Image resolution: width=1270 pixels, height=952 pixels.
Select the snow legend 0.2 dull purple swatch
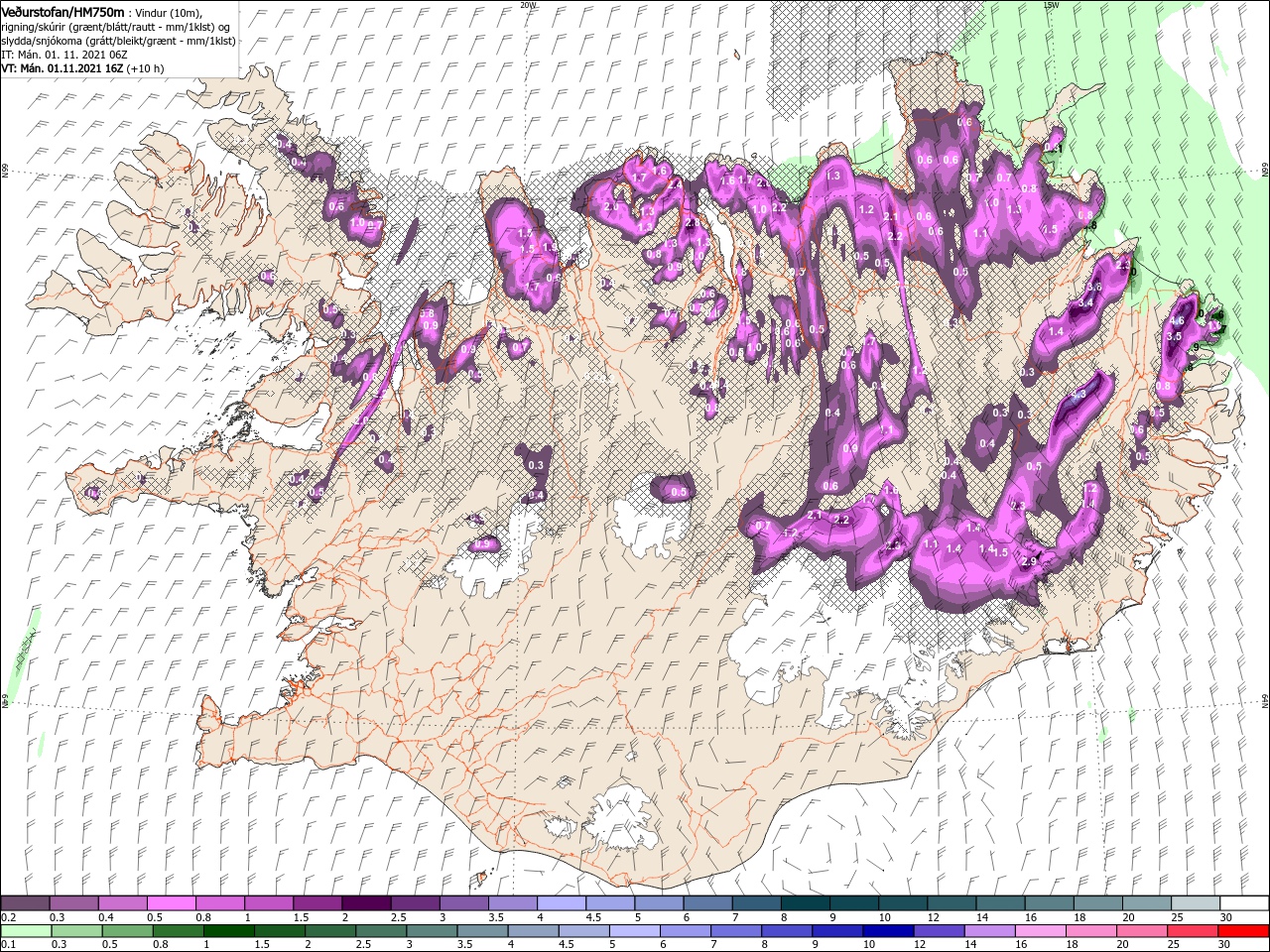[x=25, y=902]
